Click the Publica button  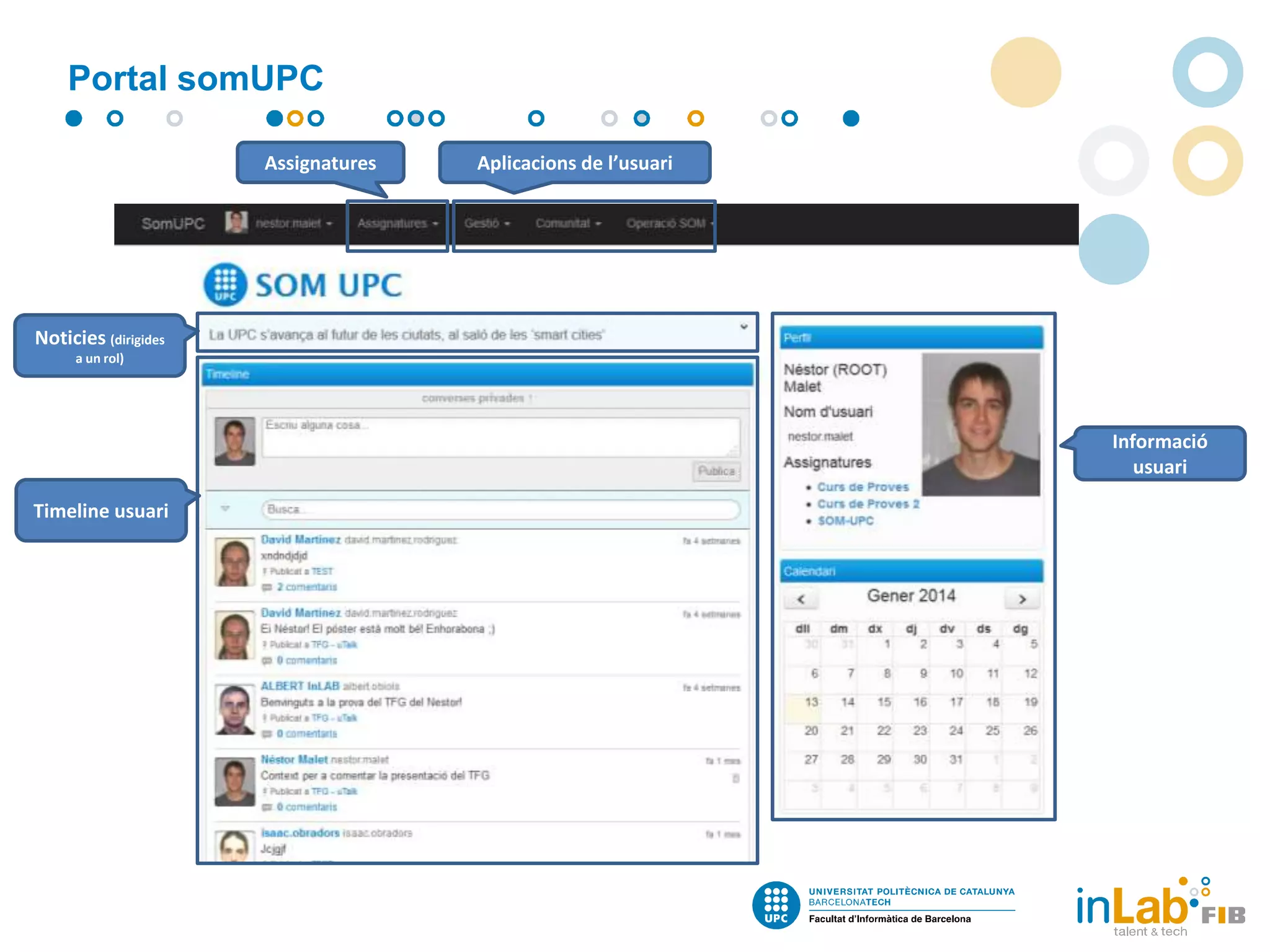coord(716,471)
